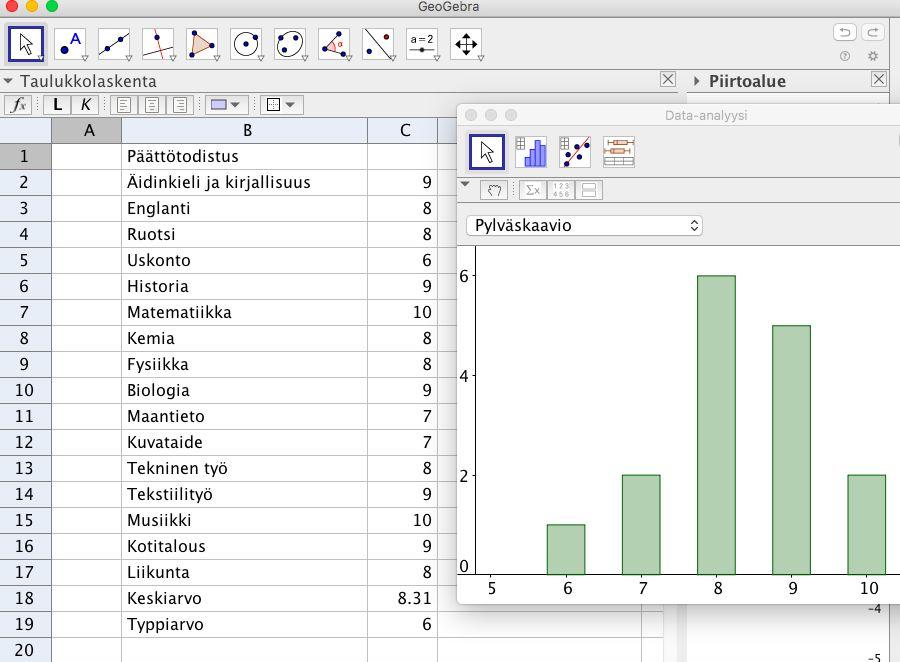This screenshot has height=662, width=900.
Task: Click the Keskiarvo value 8.31 cell
Action: 403,598
